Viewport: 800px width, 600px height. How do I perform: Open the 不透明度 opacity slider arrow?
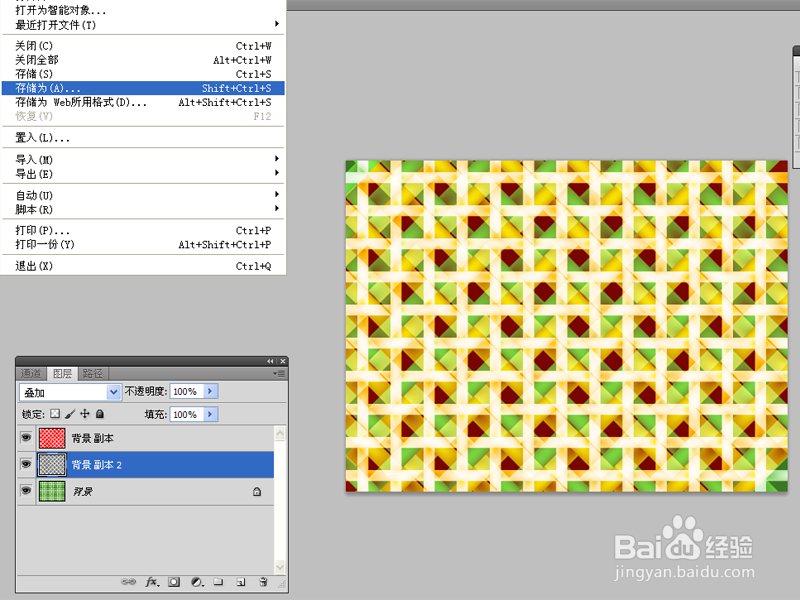[210, 391]
